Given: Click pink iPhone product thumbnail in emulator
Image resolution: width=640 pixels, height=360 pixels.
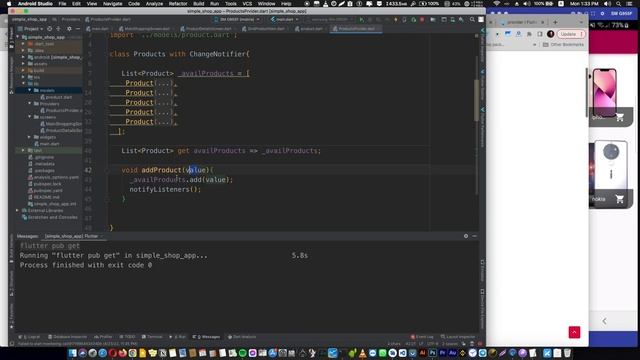Looking at the screenshot, I should (x=604, y=93).
